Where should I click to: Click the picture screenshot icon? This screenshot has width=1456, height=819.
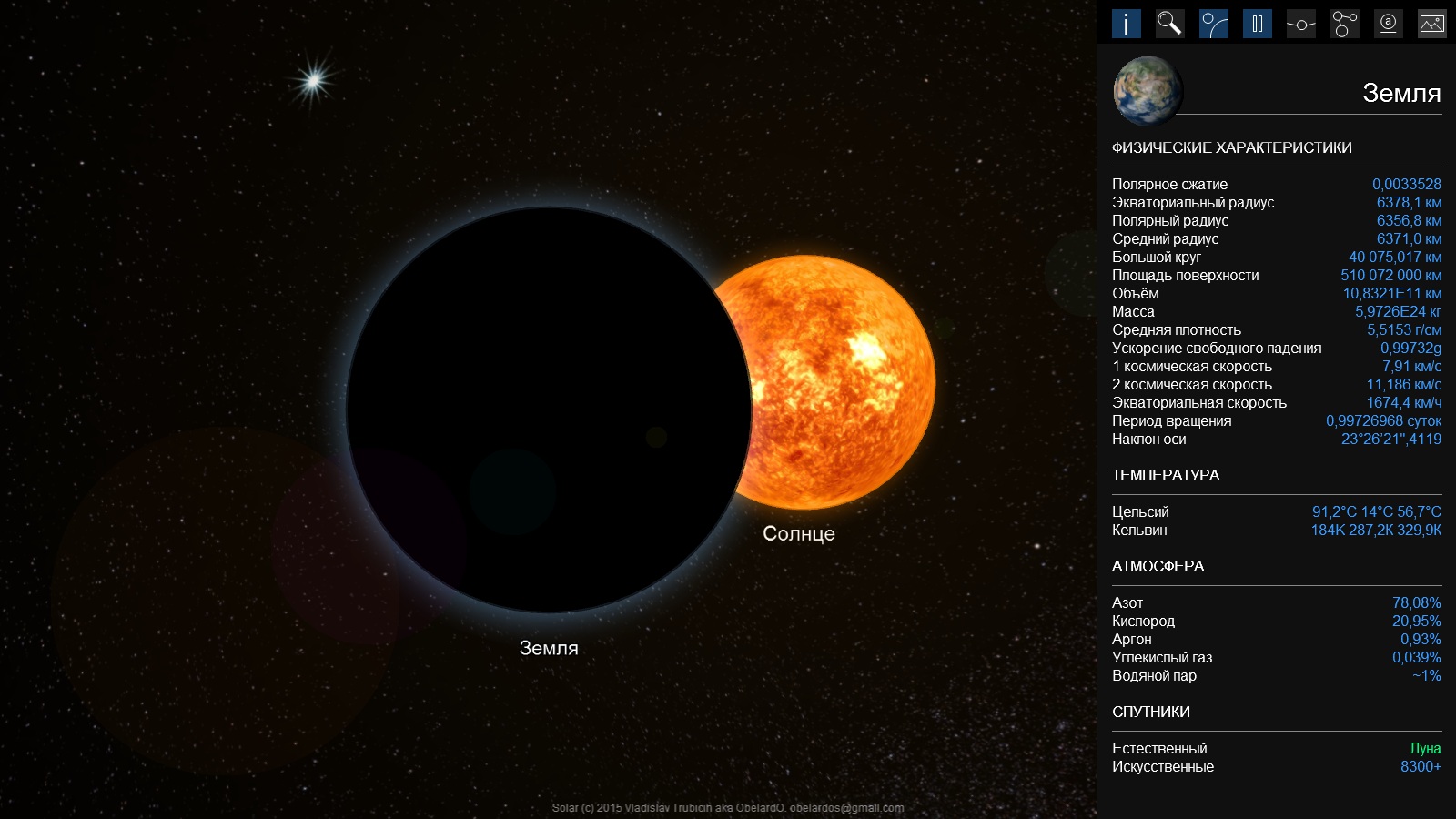tap(1432, 24)
